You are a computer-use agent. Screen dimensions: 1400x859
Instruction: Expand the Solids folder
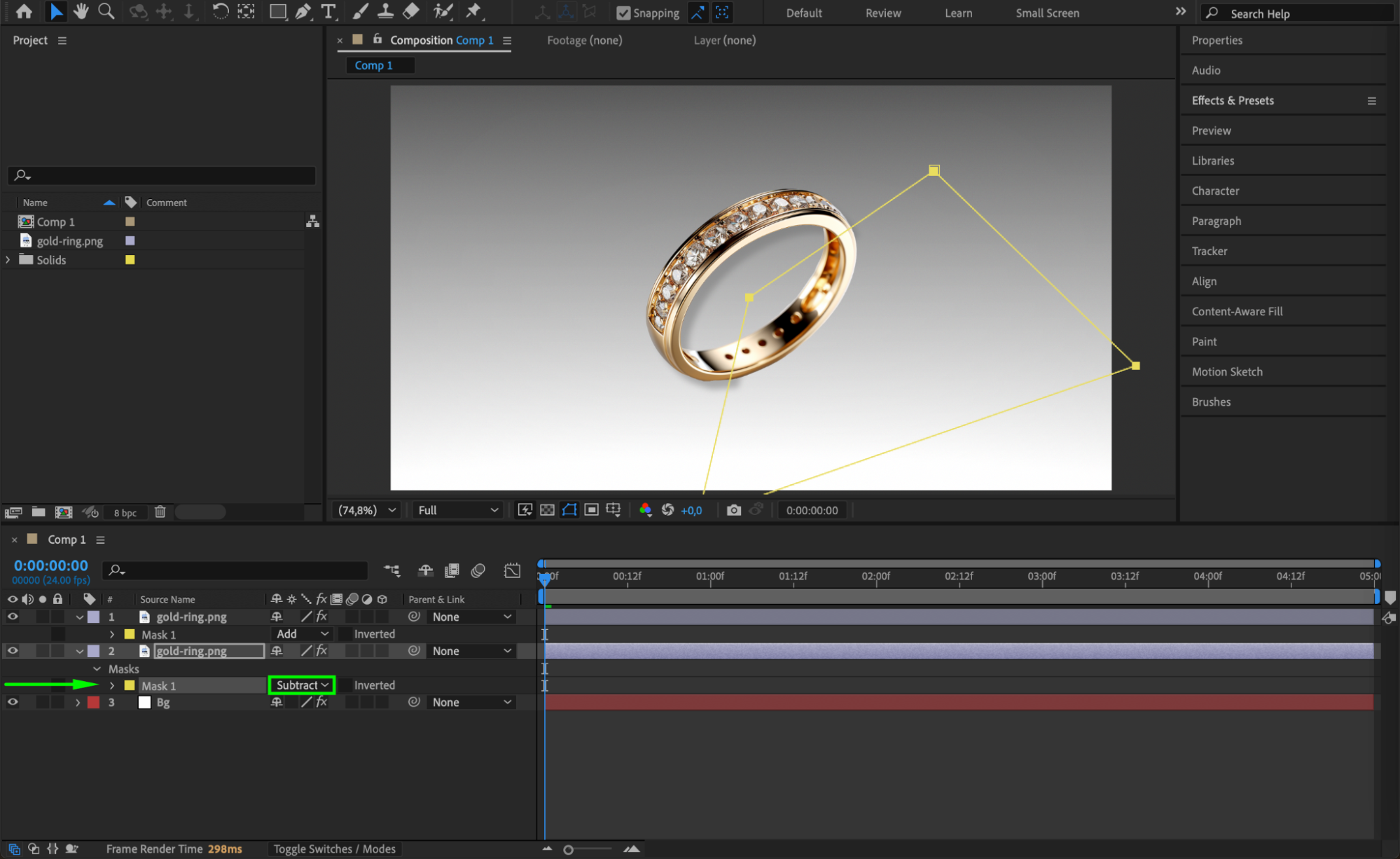pos(8,260)
